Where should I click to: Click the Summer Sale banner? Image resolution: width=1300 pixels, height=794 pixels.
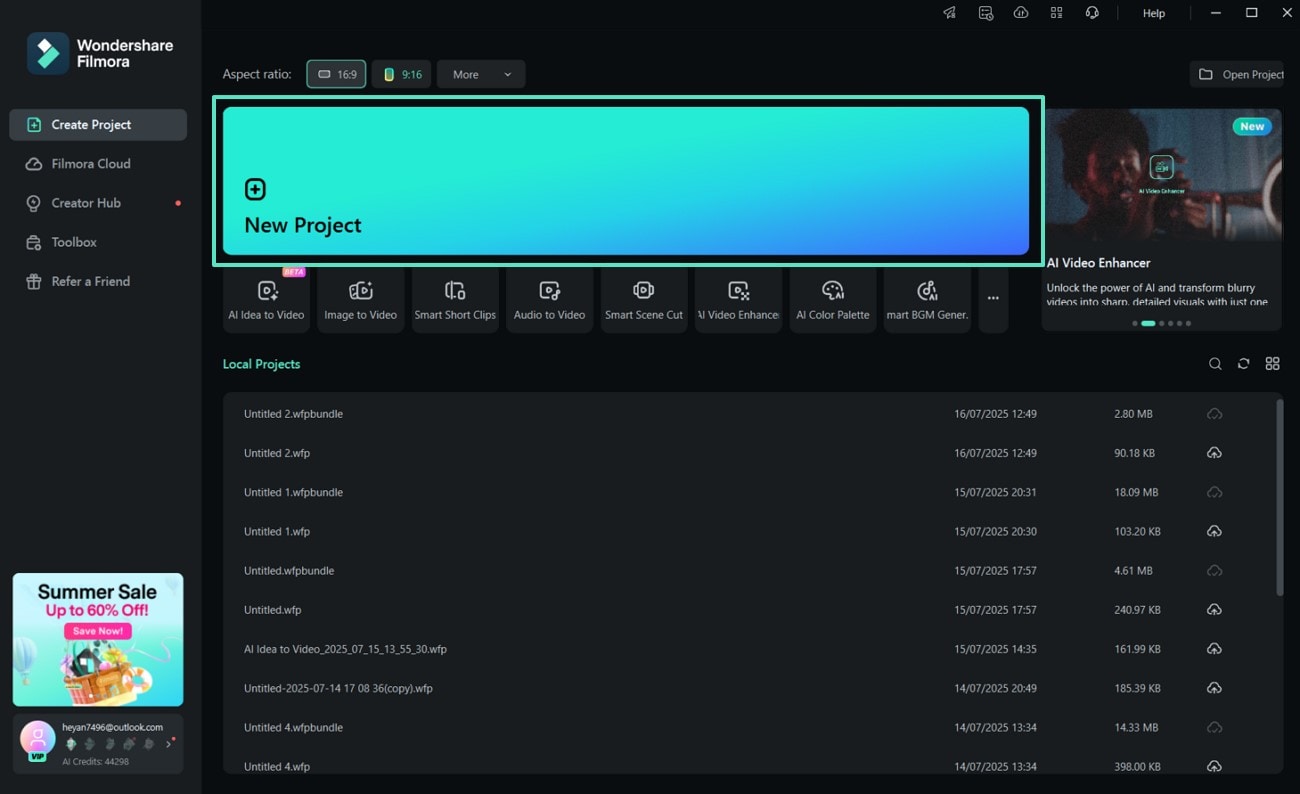[98, 640]
